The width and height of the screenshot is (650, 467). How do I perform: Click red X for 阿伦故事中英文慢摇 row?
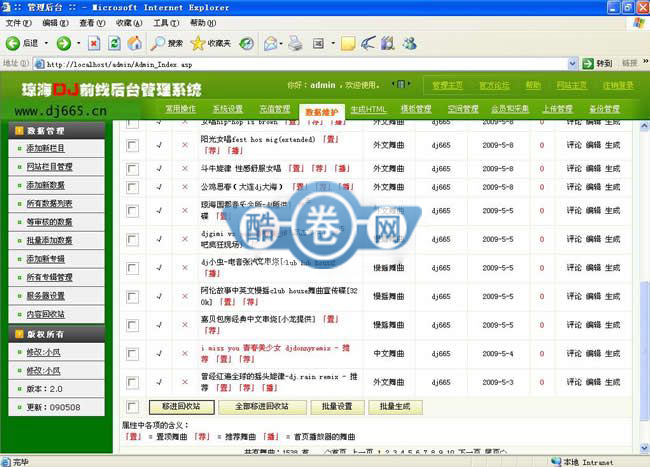click(185, 296)
